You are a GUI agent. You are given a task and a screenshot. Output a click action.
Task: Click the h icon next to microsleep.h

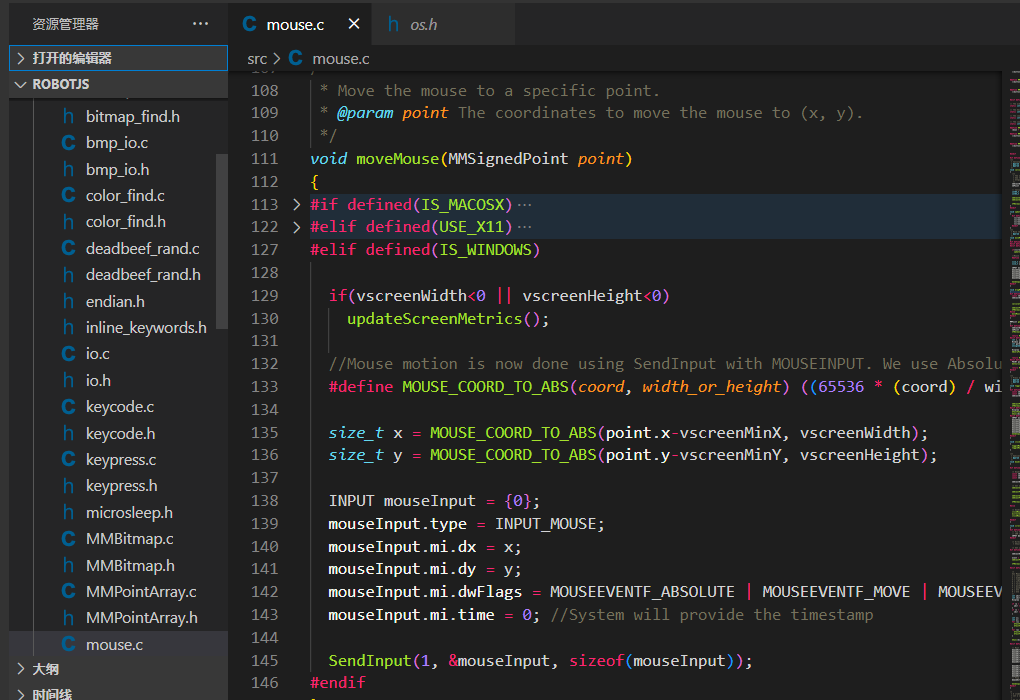pyautogui.click(x=68, y=512)
